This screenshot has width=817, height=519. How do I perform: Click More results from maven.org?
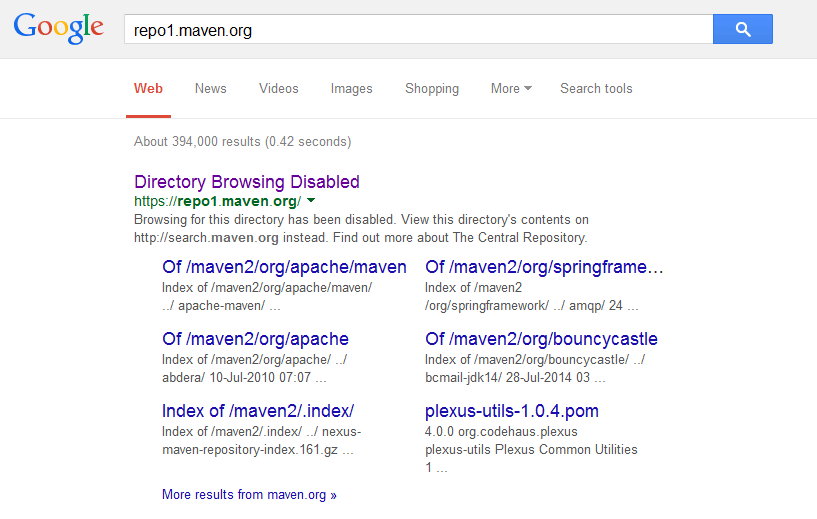coord(249,495)
